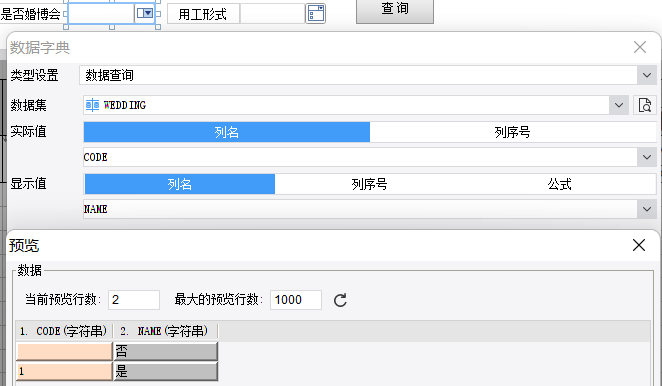Expand the WEDDING dataset dropdown
Screen dimensions: 662x386
point(619,105)
